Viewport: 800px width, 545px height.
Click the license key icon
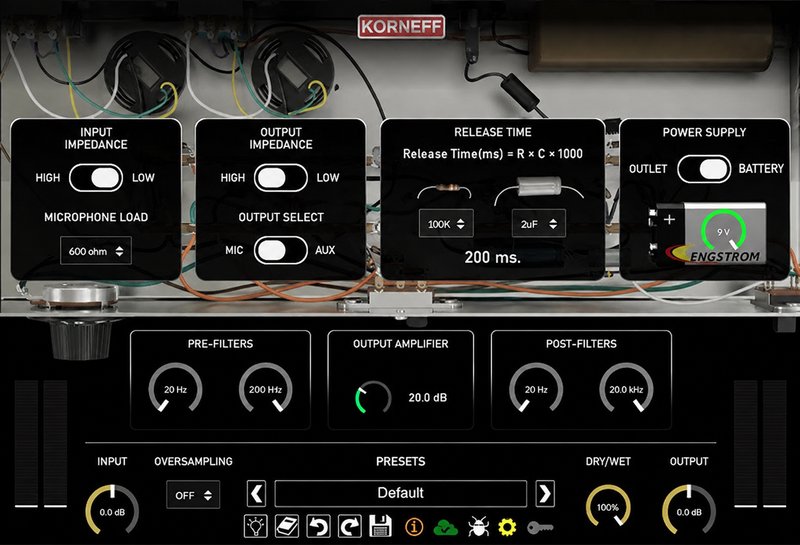[x=540, y=527]
